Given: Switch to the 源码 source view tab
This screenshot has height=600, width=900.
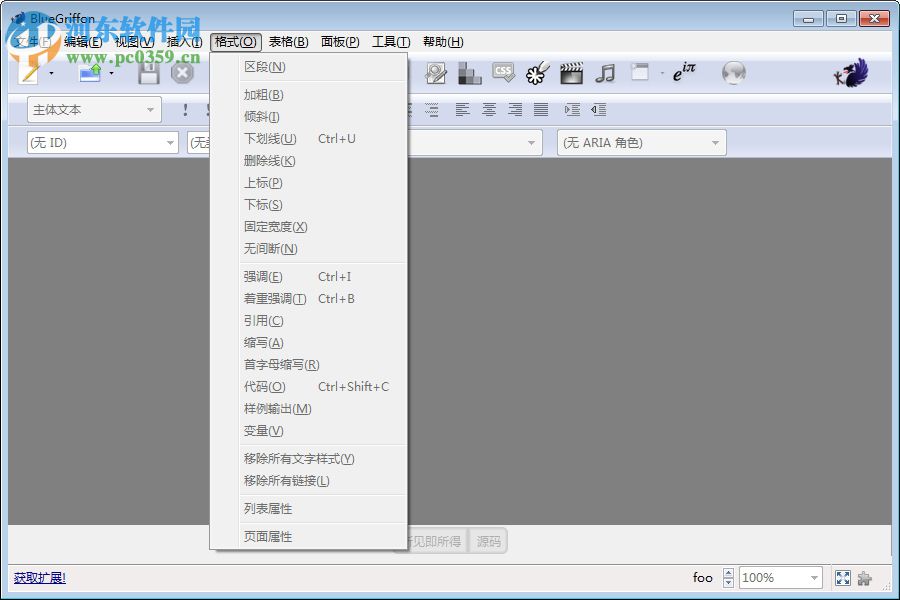Looking at the screenshot, I should tap(488, 540).
